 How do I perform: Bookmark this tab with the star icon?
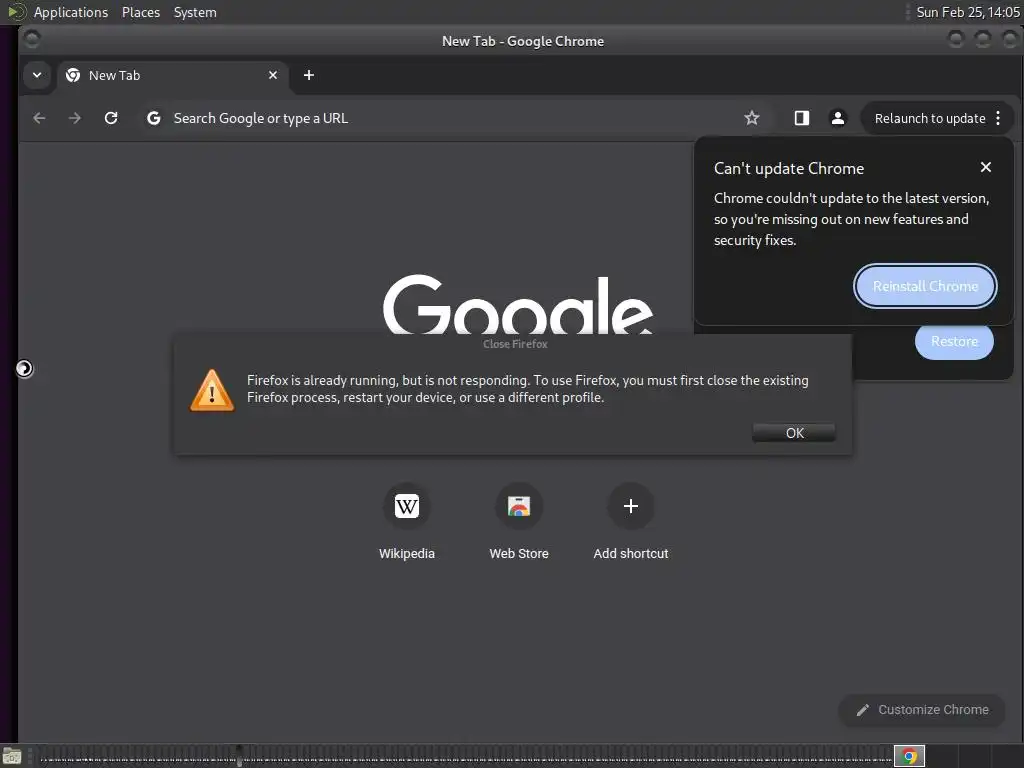752,118
